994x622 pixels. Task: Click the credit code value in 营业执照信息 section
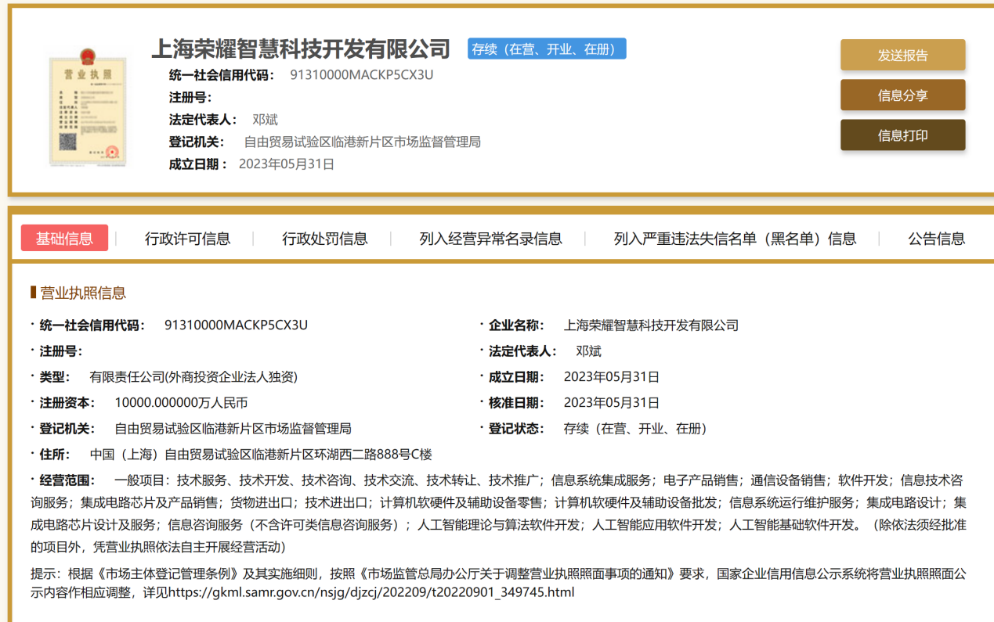236,325
